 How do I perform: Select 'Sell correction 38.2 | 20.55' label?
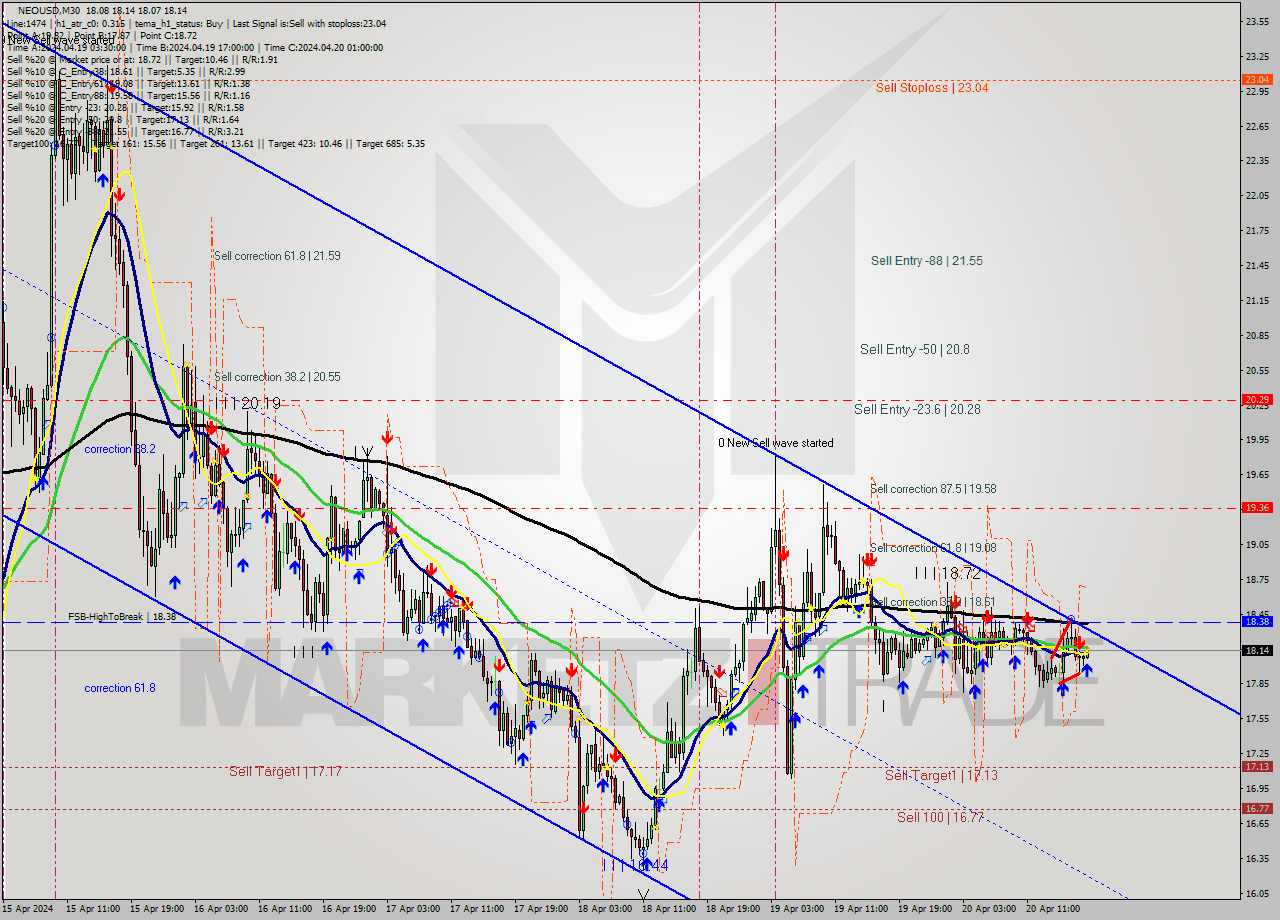(x=277, y=377)
